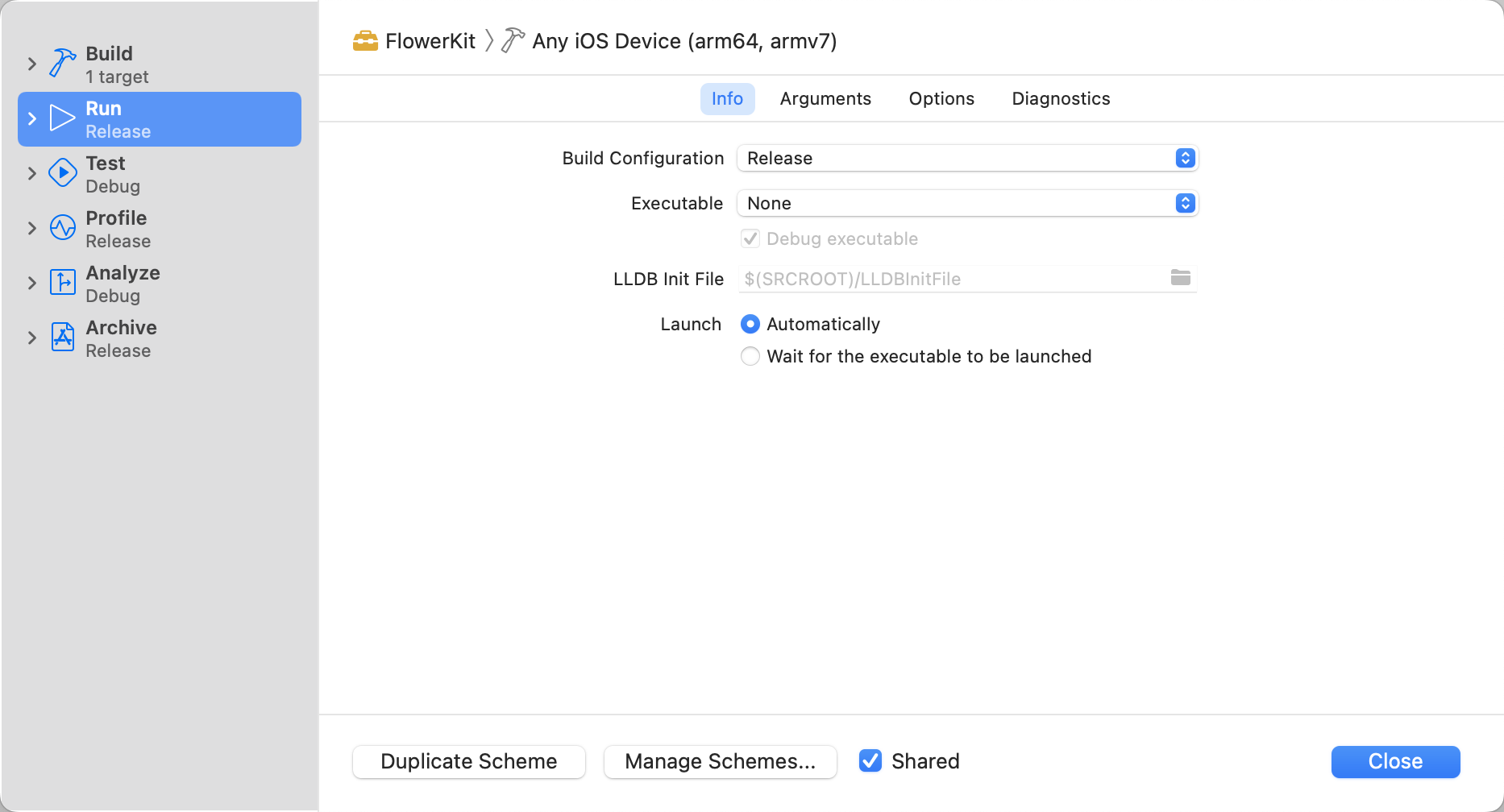Click the Run play triangle icon
The width and height of the screenshot is (1504, 812).
click(x=62, y=118)
